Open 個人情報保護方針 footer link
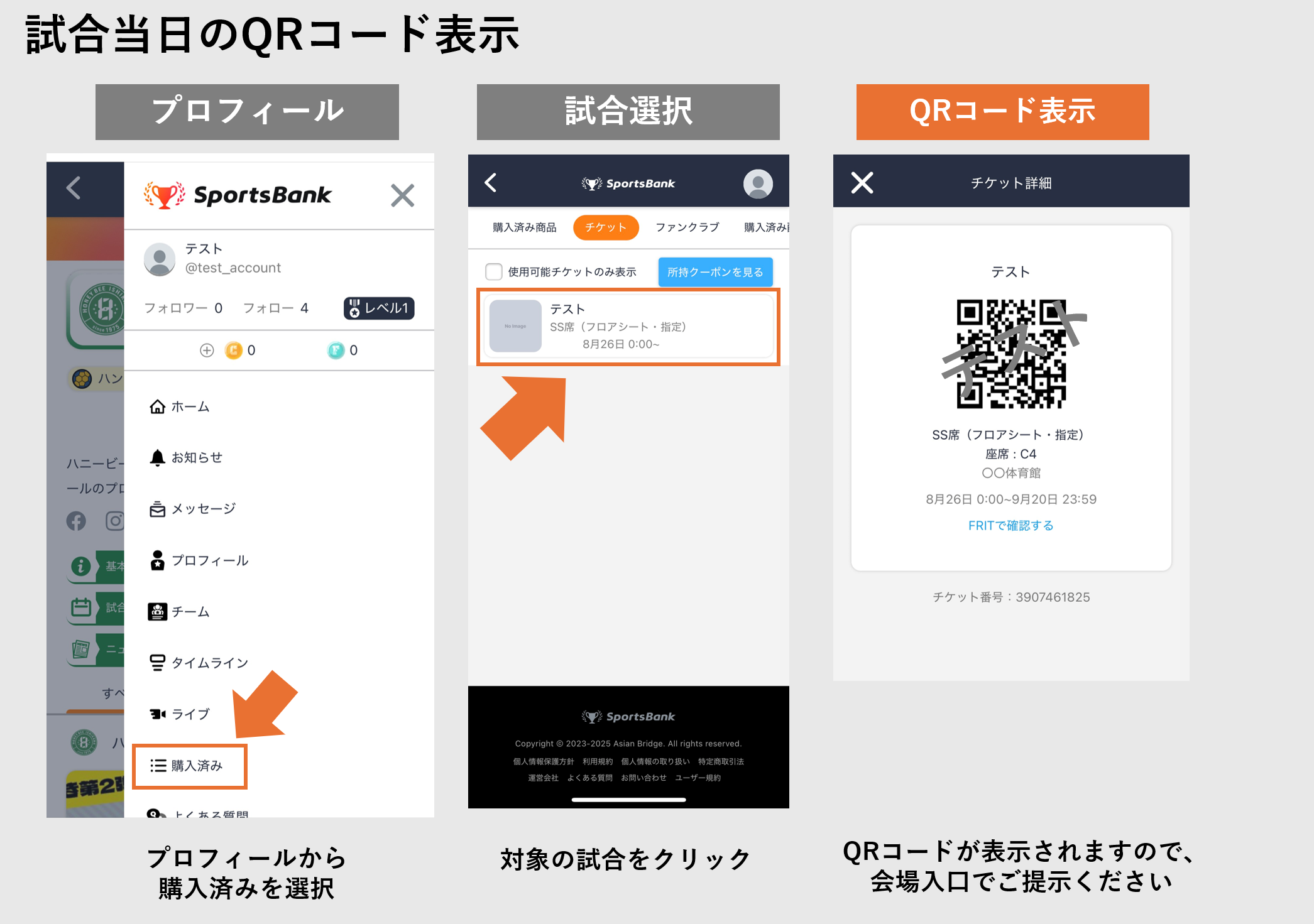This screenshot has width=1314, height=924. click(x=544, y=761)
